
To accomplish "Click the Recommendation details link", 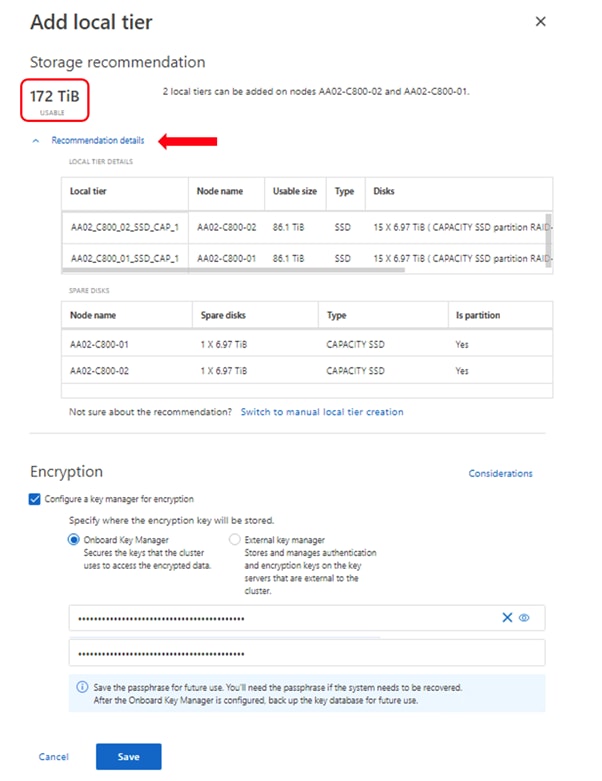I will coord(98,140).
